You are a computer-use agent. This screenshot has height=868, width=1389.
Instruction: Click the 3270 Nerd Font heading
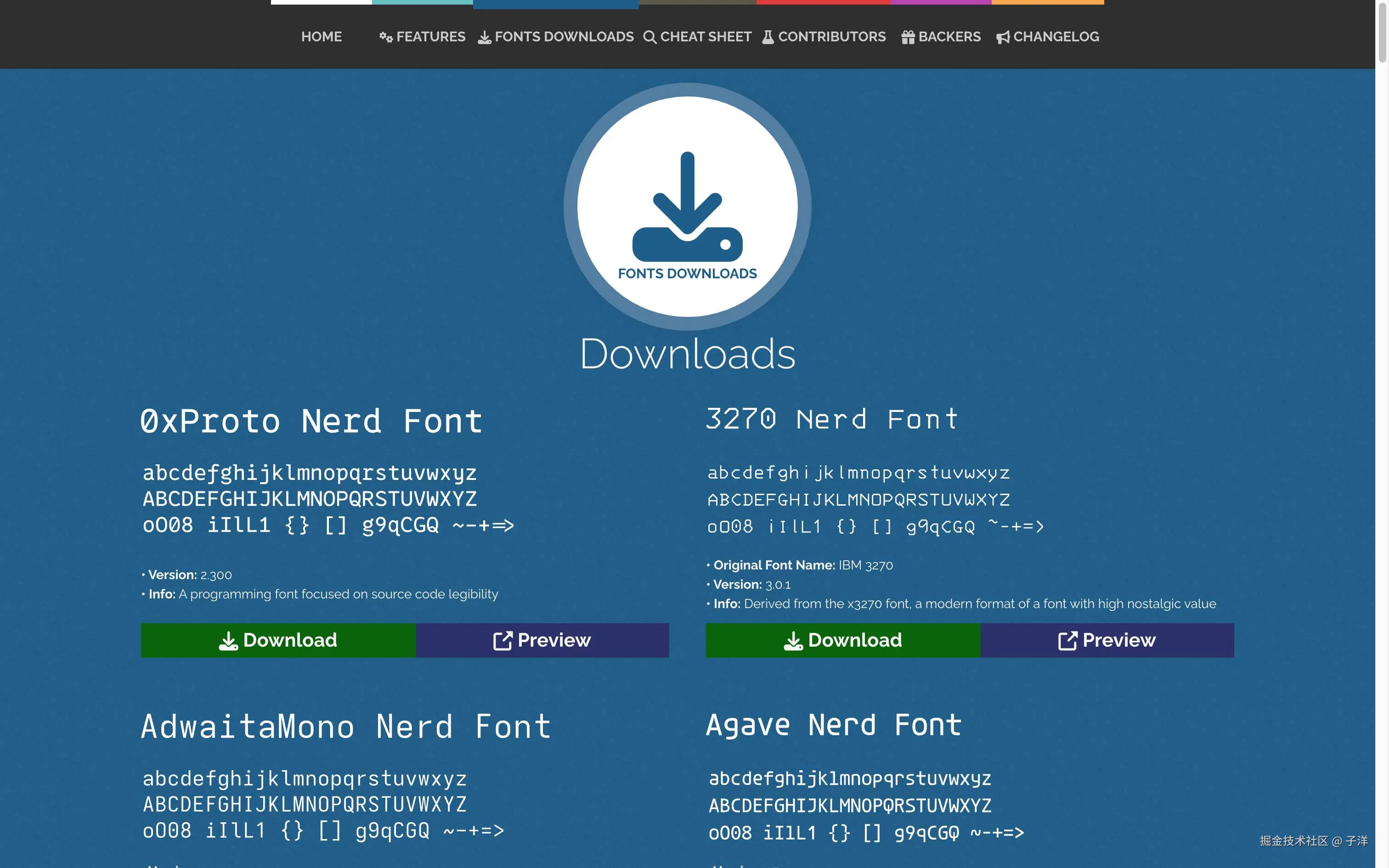[832, 419]
